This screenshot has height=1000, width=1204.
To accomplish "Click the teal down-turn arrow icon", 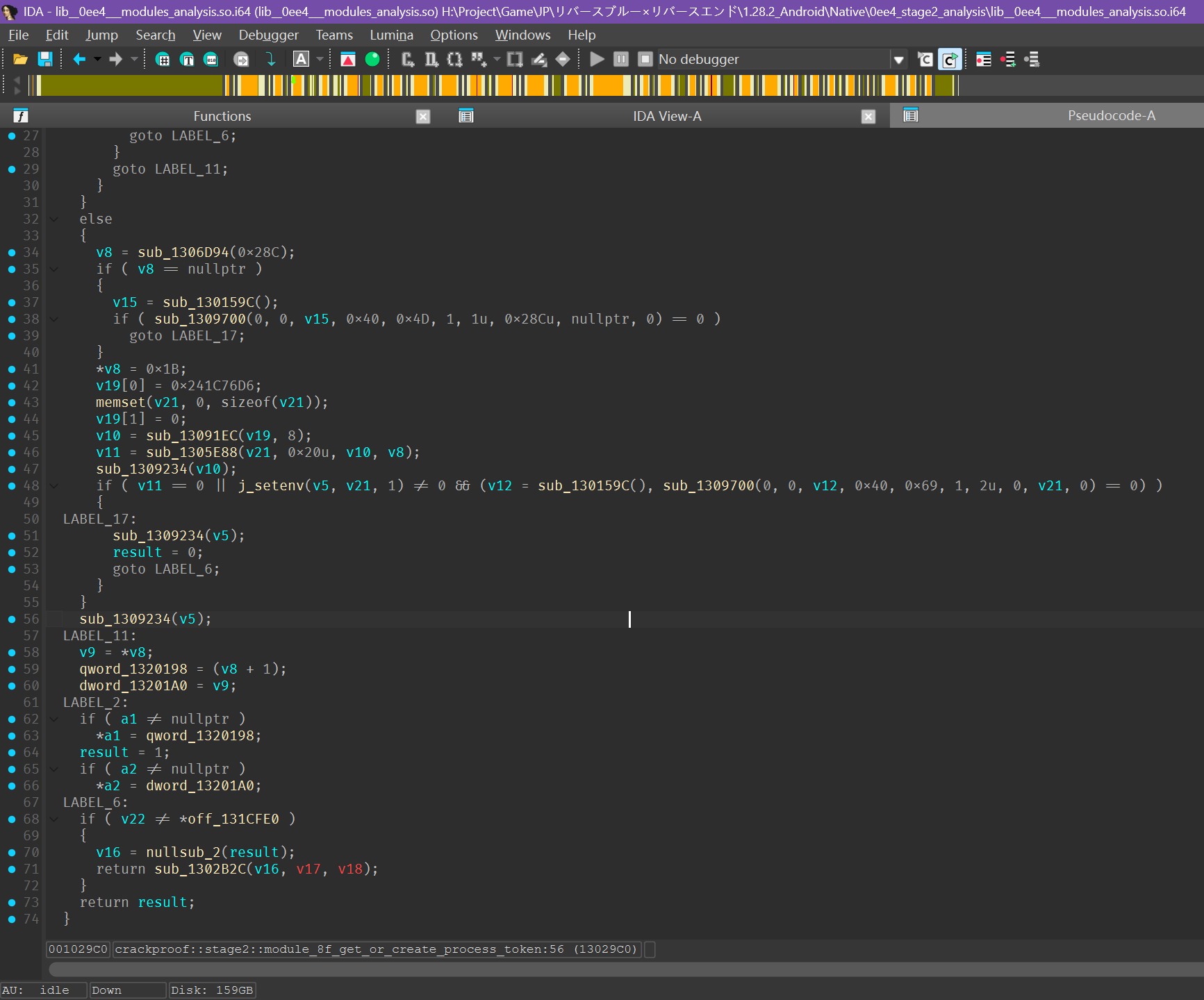I will [271, 60].
